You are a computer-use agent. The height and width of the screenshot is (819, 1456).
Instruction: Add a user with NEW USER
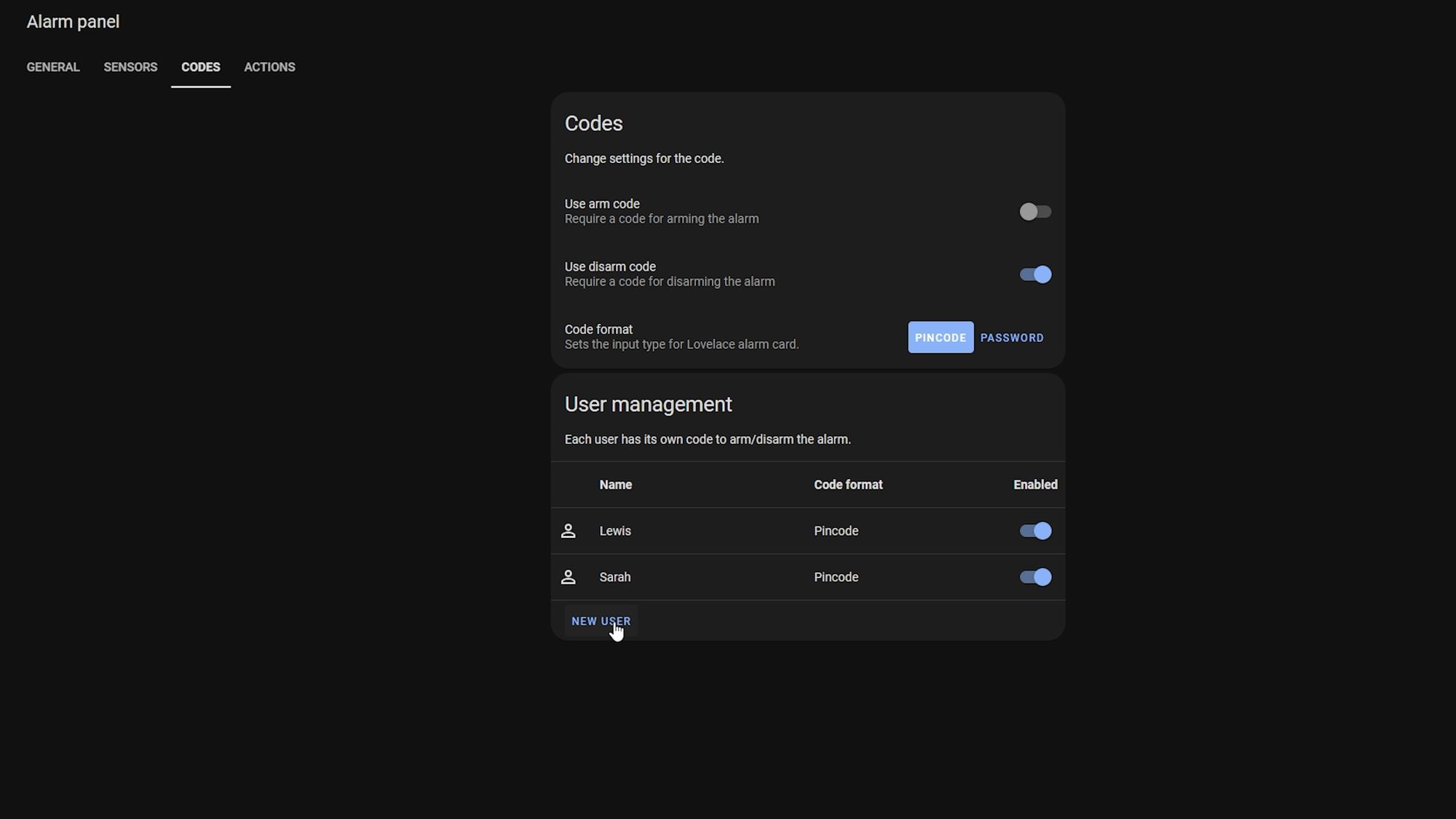(601, 622)
